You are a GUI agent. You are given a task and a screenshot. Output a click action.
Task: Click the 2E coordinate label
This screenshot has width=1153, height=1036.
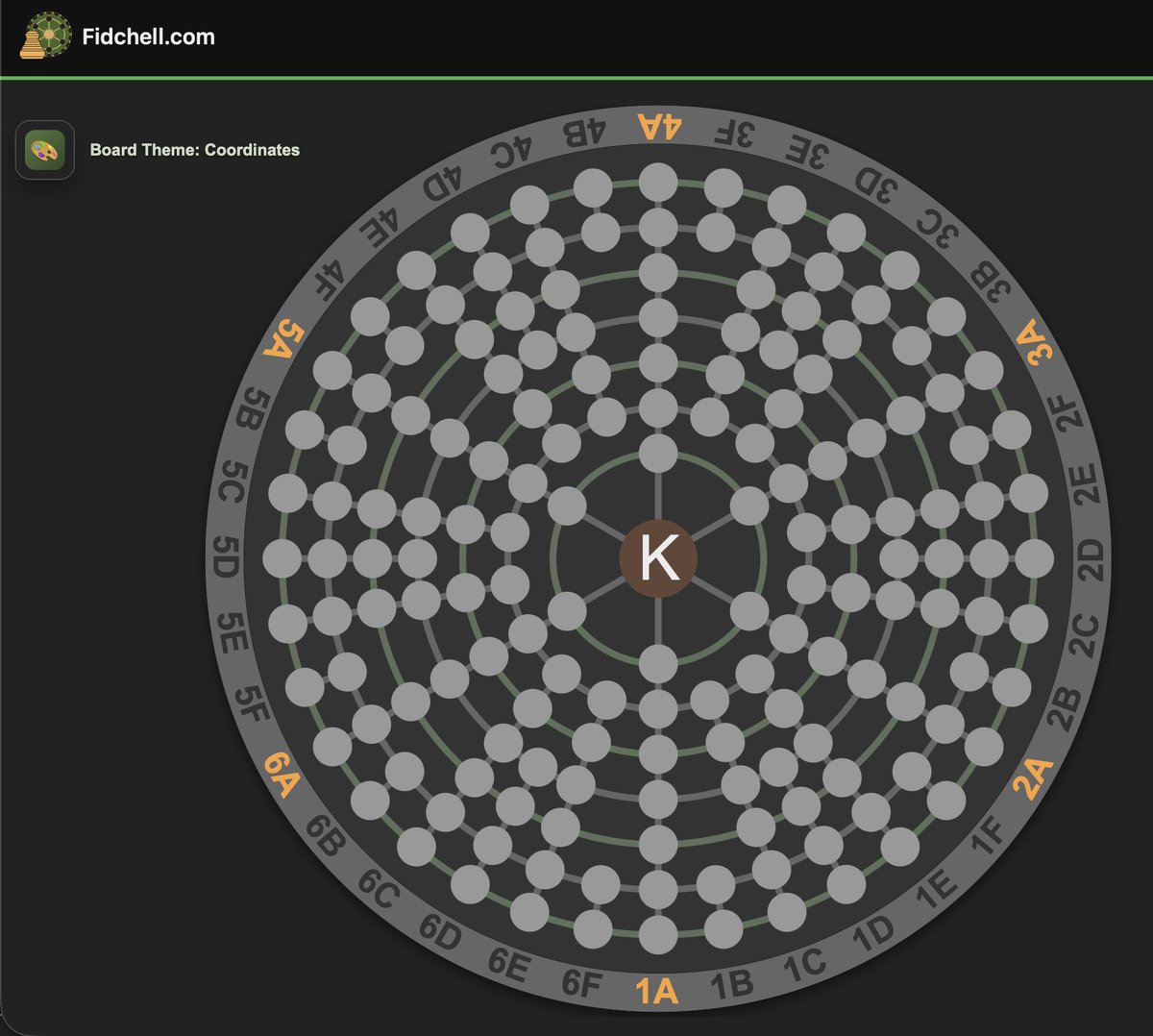tap(1084, 483)
